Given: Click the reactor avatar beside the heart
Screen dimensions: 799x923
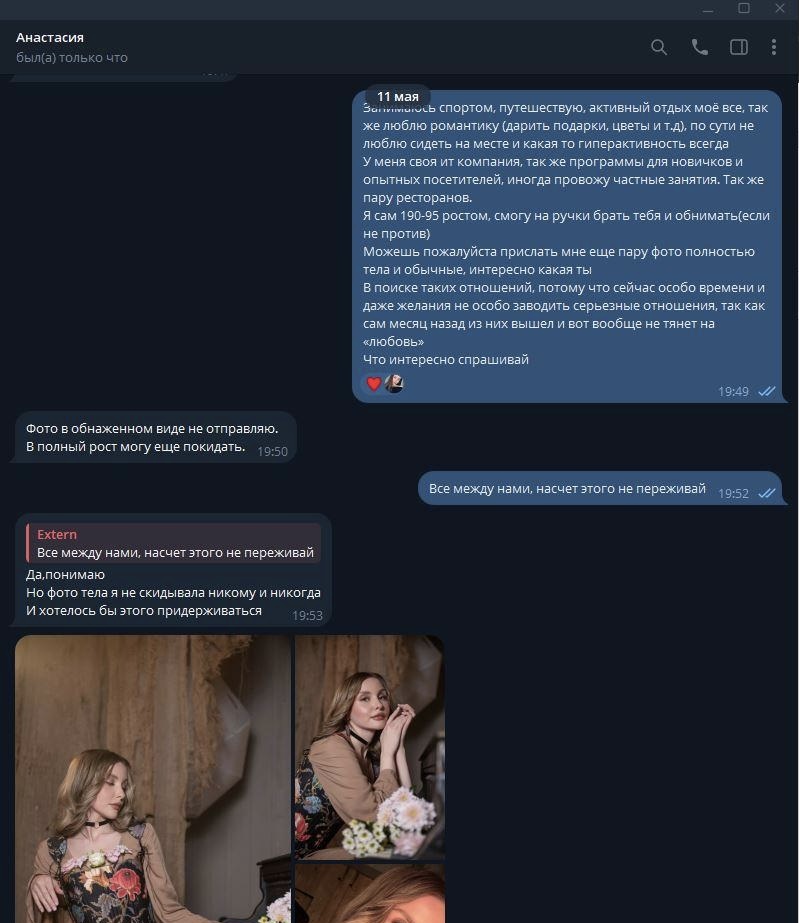Looking at the screenshot, I should click(394, 384).
